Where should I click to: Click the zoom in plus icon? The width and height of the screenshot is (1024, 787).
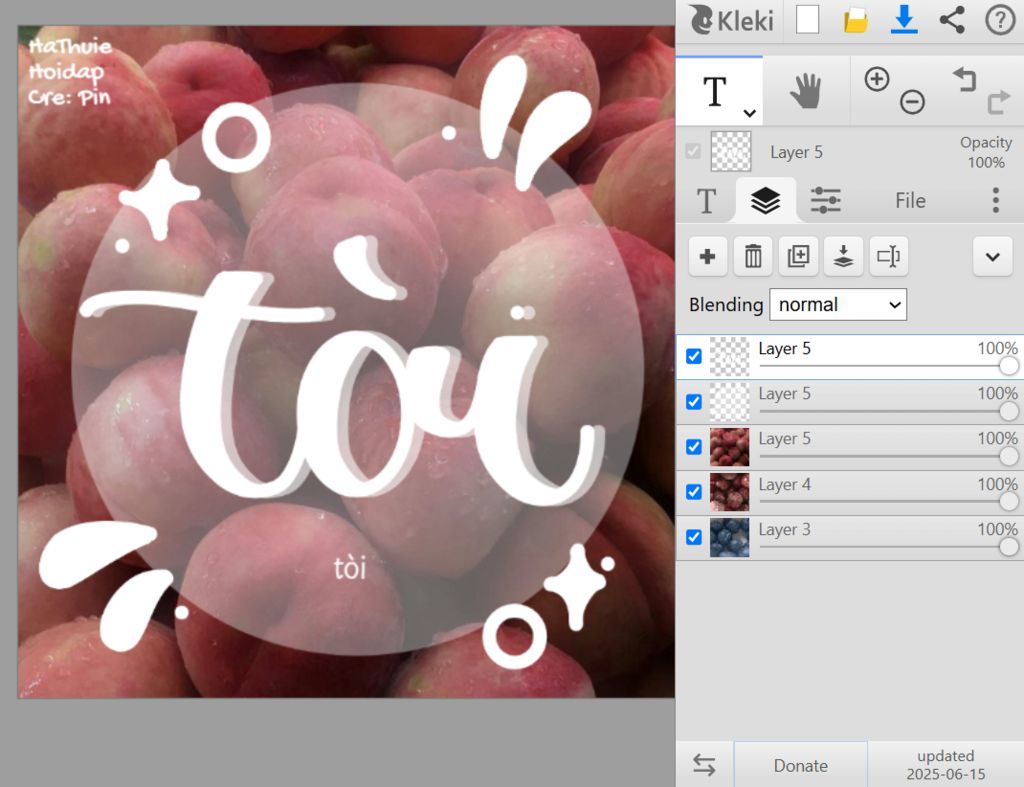(877, 80)
